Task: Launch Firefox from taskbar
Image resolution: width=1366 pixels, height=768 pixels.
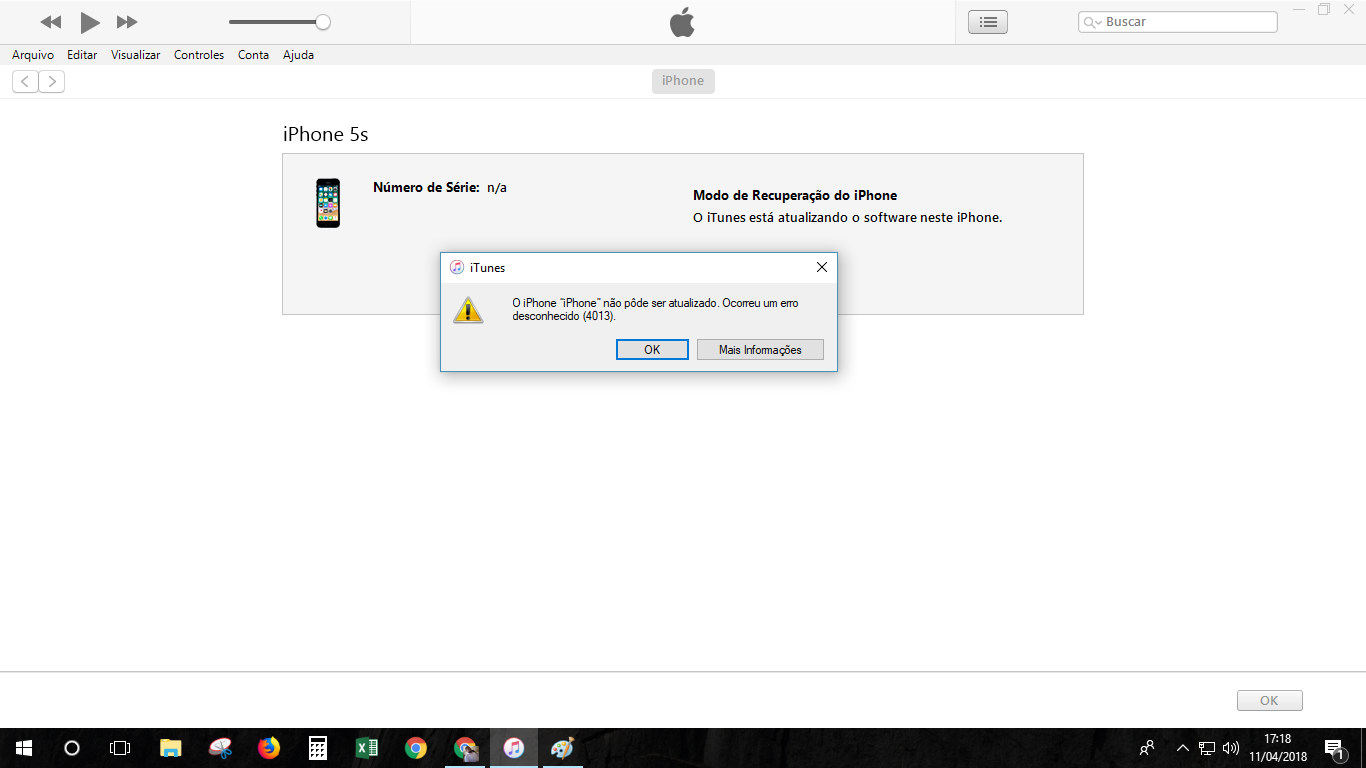Action: click(x=269, y=747)
